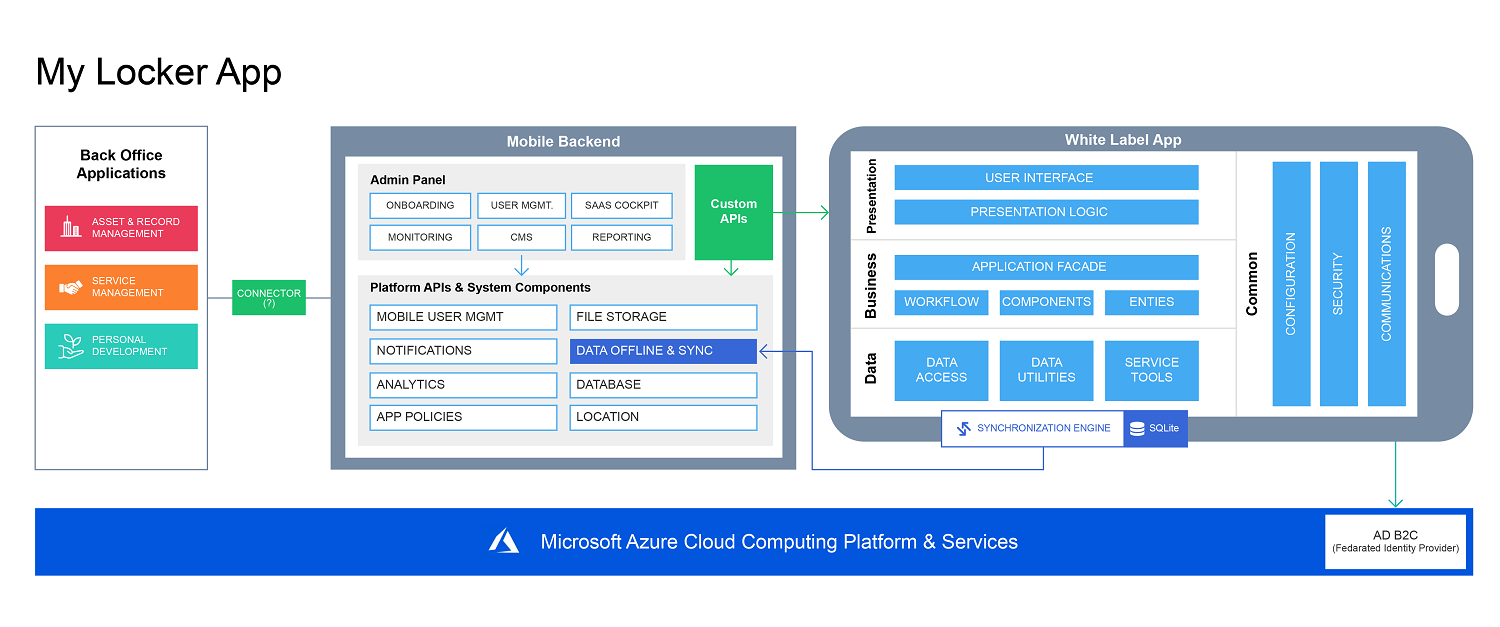Select the highlighted Data Offline & Sync box
The image size is (1500, 627).
[664, 351]
